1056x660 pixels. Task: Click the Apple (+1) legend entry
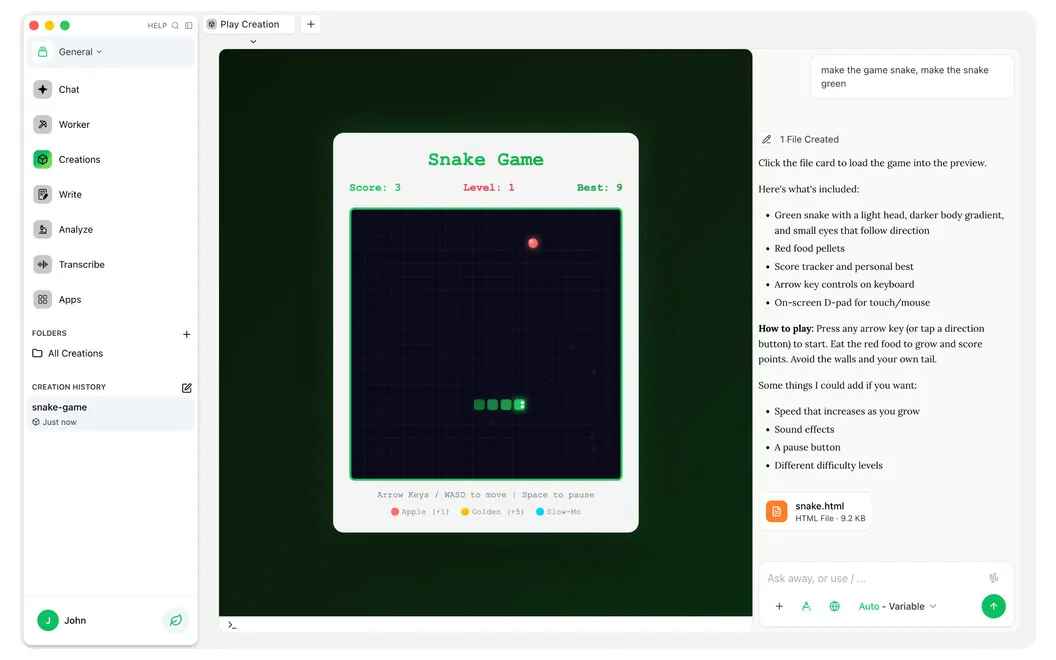click(420, 512)
